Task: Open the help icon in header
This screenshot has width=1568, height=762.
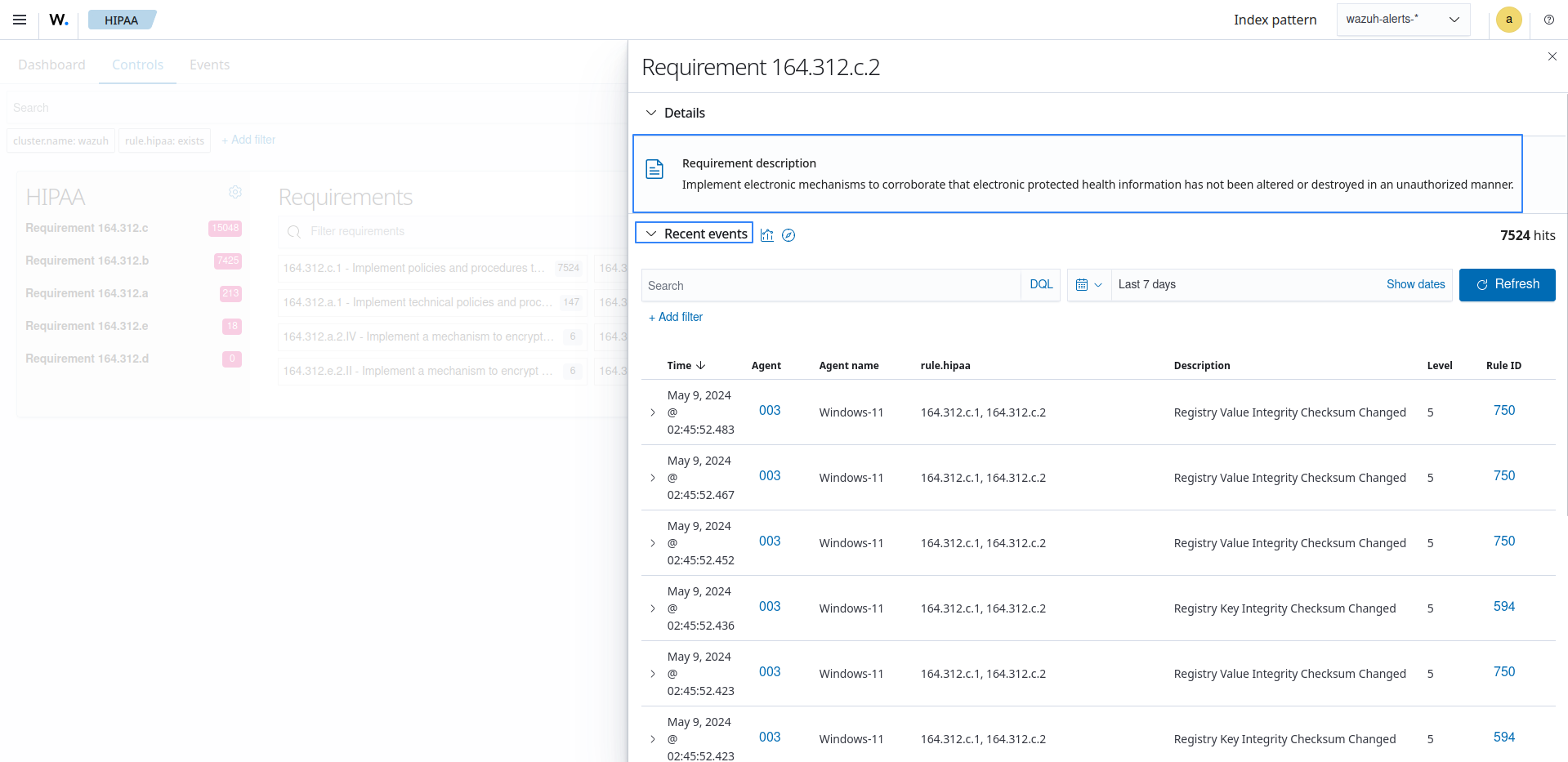Action: (x=1548, y=20)
